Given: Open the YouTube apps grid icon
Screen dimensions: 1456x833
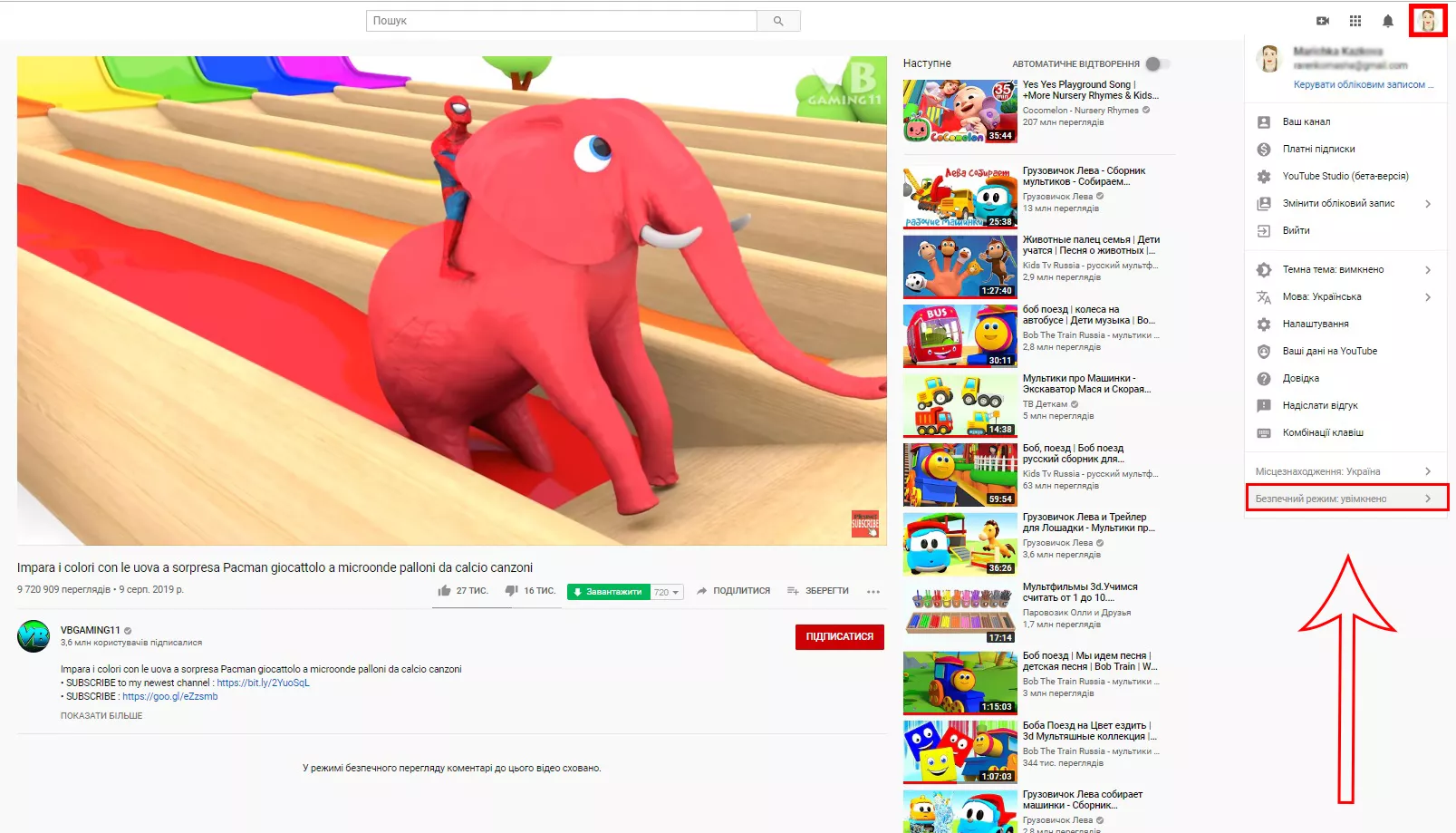Looking at the screenshot, I should click(x=1355, y=21).
